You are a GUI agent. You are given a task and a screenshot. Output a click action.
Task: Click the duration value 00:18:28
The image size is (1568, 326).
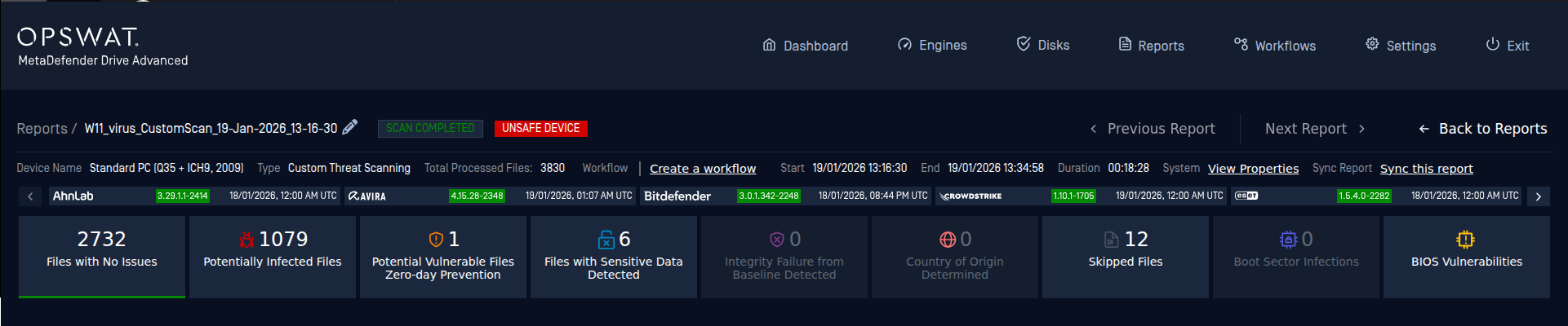(1128, 168)
